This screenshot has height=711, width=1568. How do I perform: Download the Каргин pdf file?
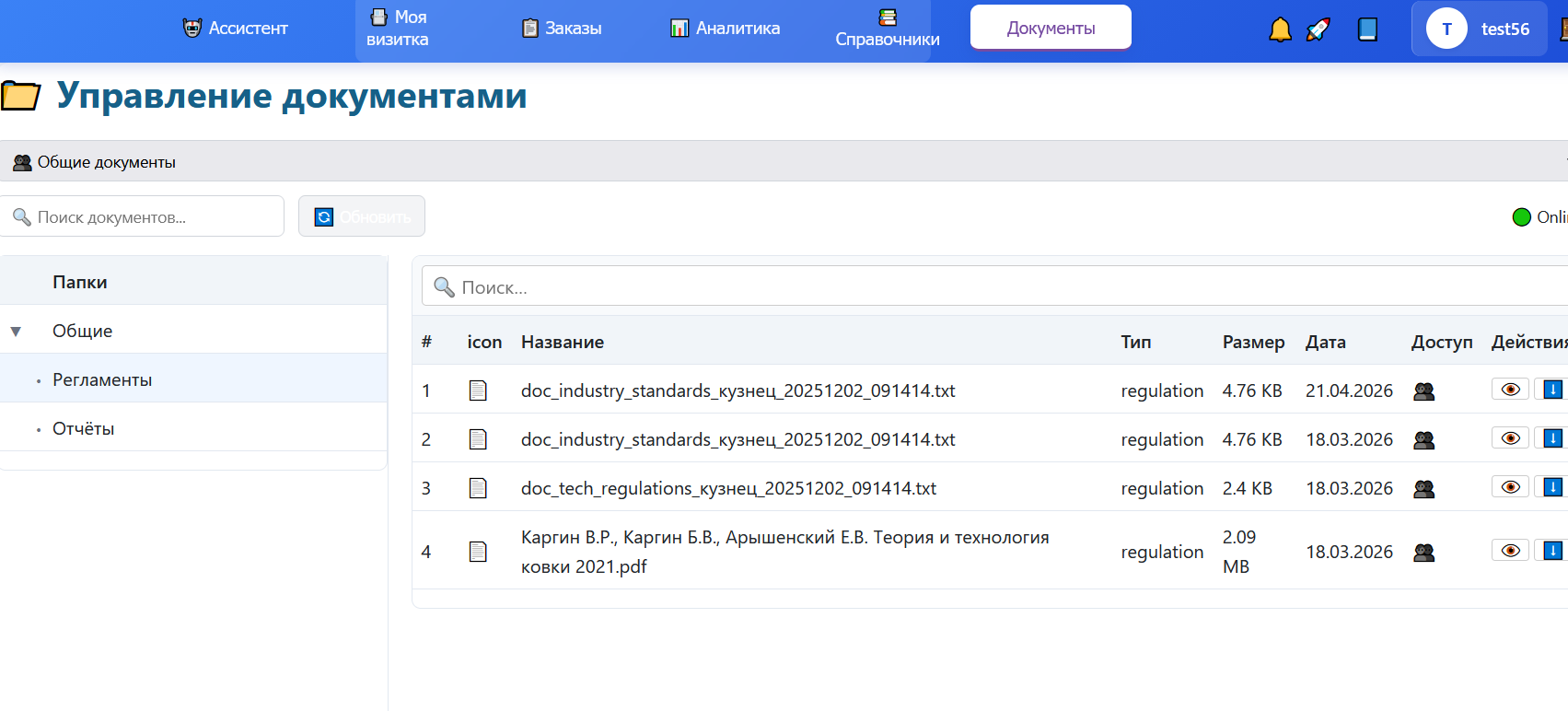point(1552,551)
